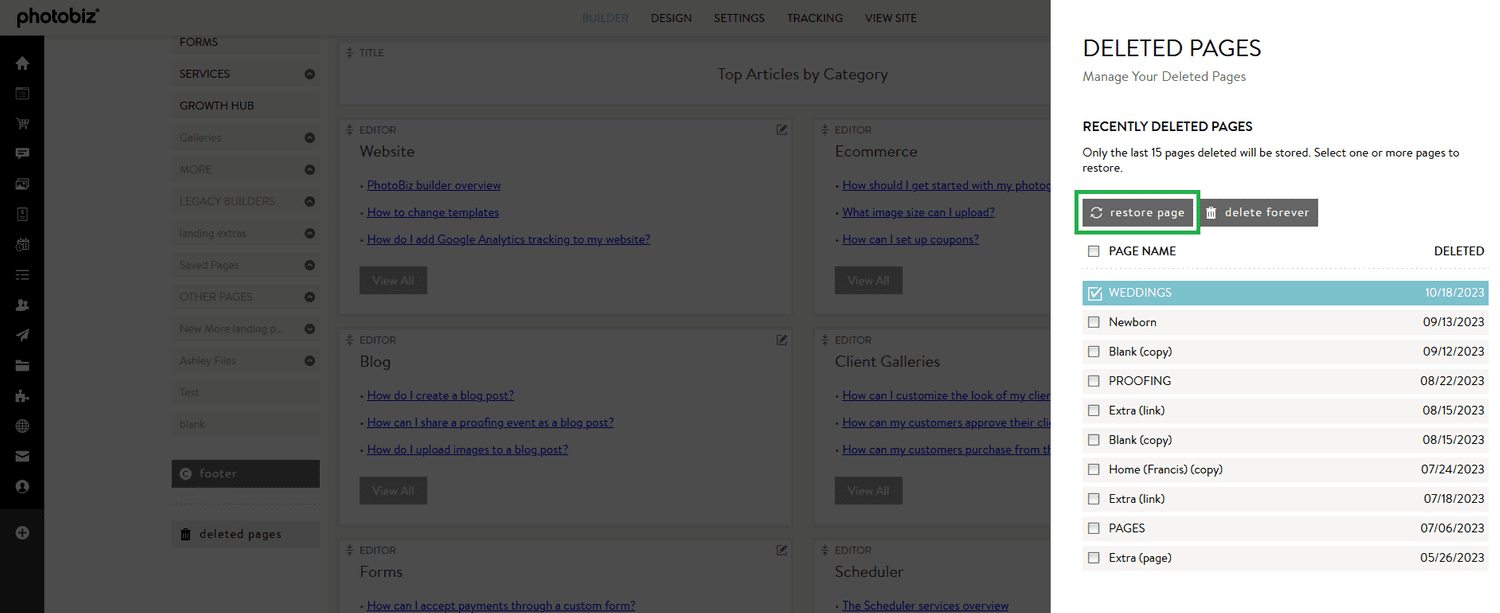Open the BUILDER top menu
1500x613 pixels.
pyautogui.click(x=605, y=18)
